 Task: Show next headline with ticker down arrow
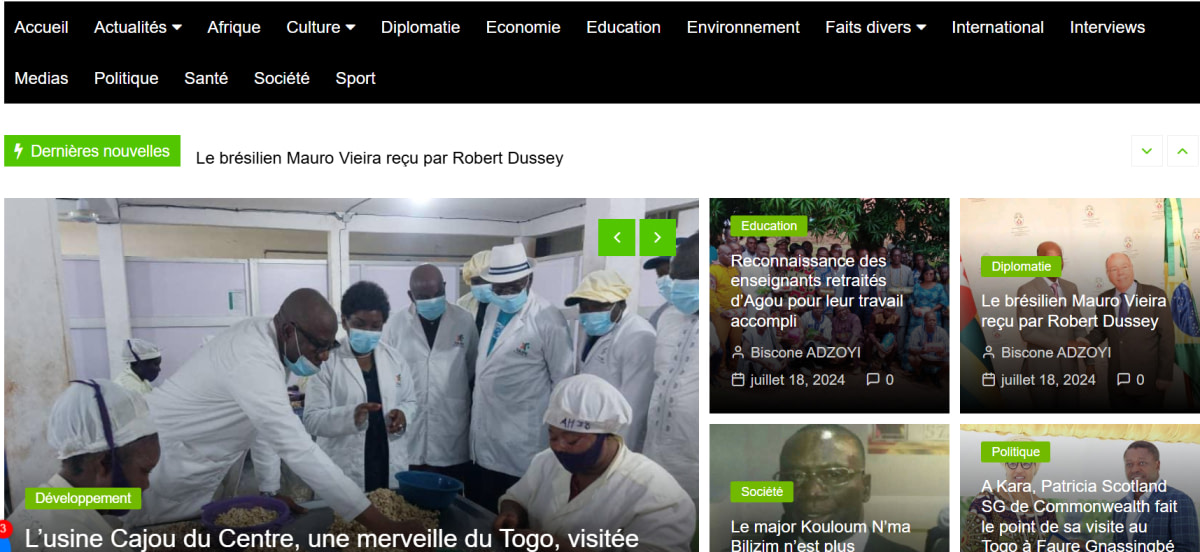tap(1147, 151)
